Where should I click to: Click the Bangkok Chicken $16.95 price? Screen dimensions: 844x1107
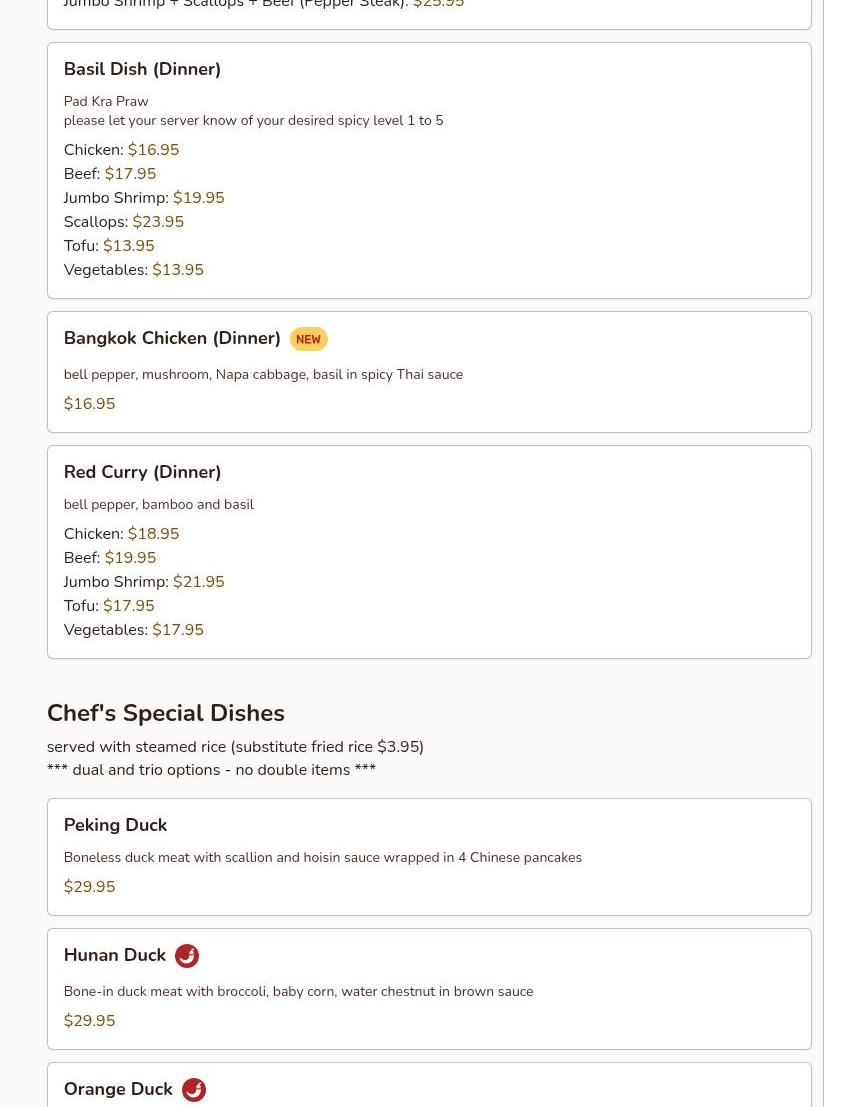(89, 404)
